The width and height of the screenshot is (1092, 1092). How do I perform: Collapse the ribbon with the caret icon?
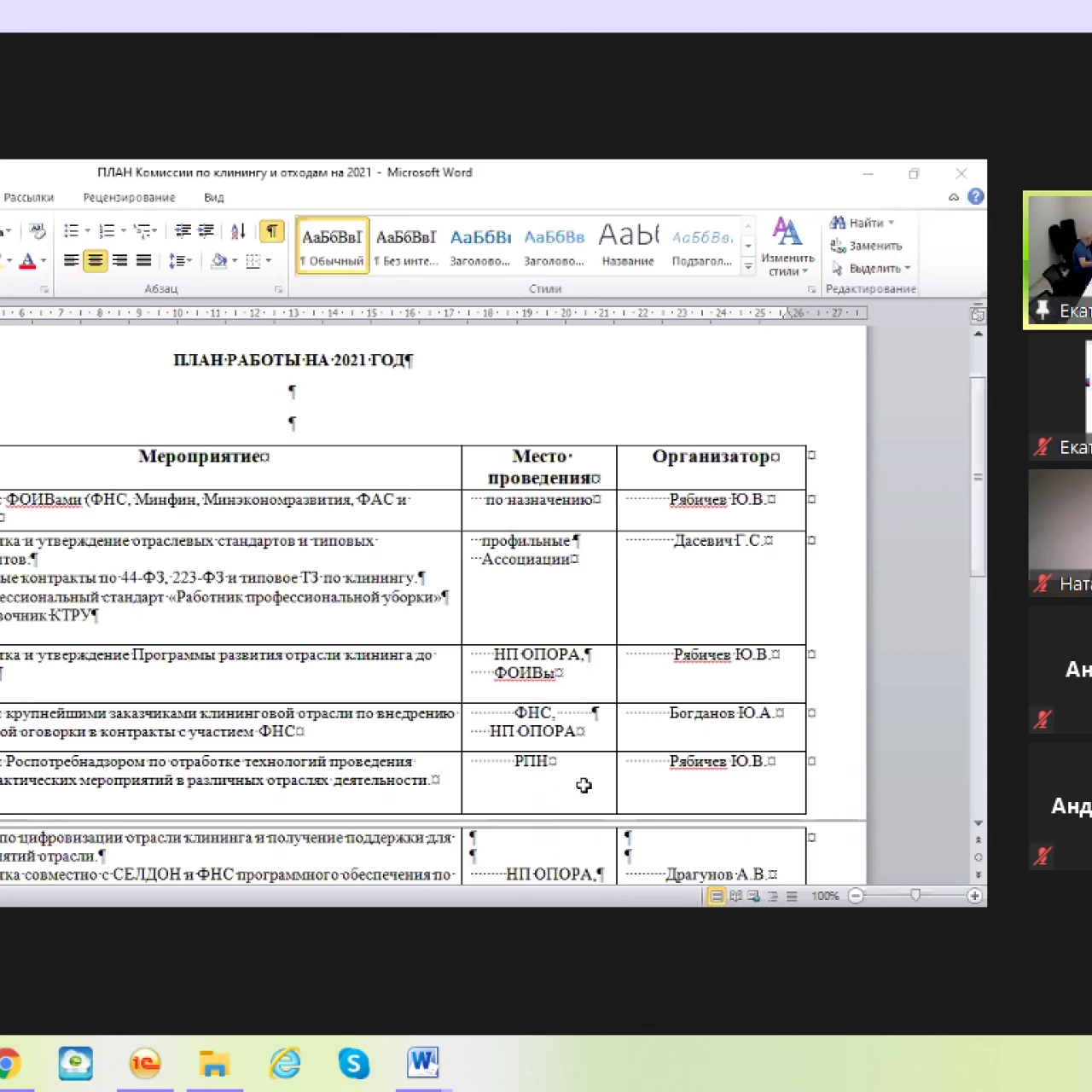point(954,197)
